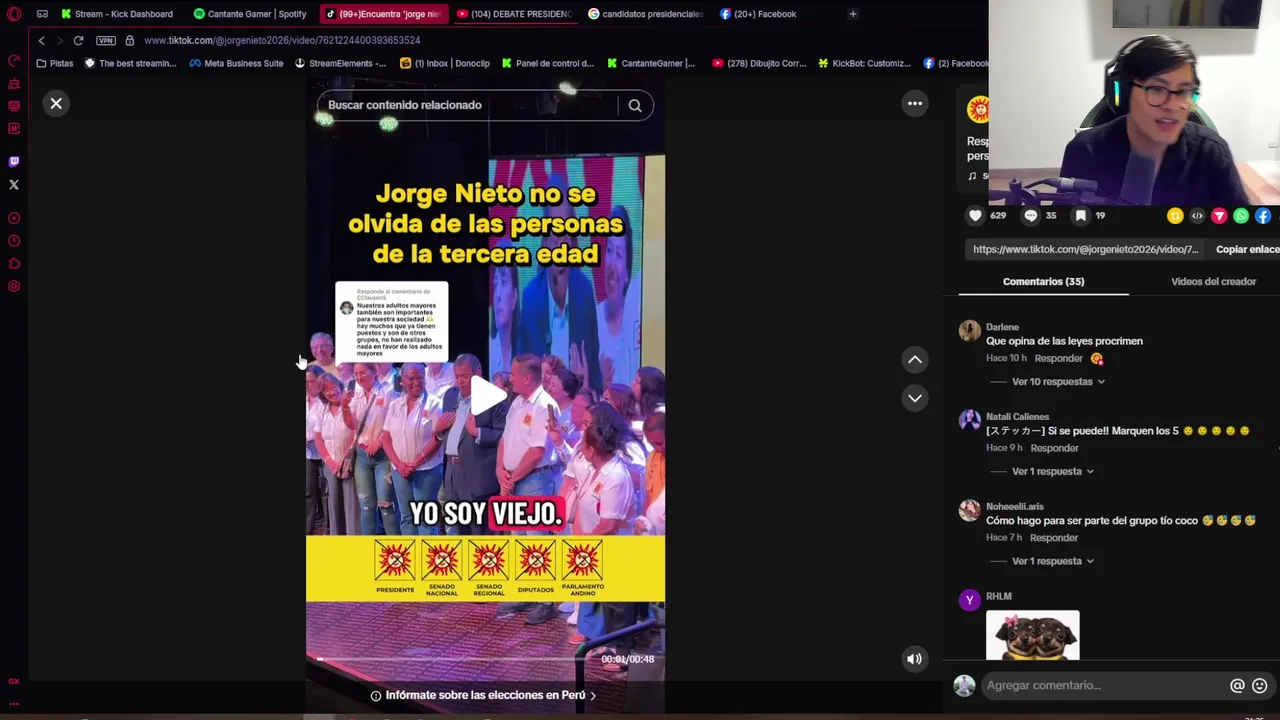Open KickBot Customize bookmark
Screen dimensions: 1280x720
point(864,63)
